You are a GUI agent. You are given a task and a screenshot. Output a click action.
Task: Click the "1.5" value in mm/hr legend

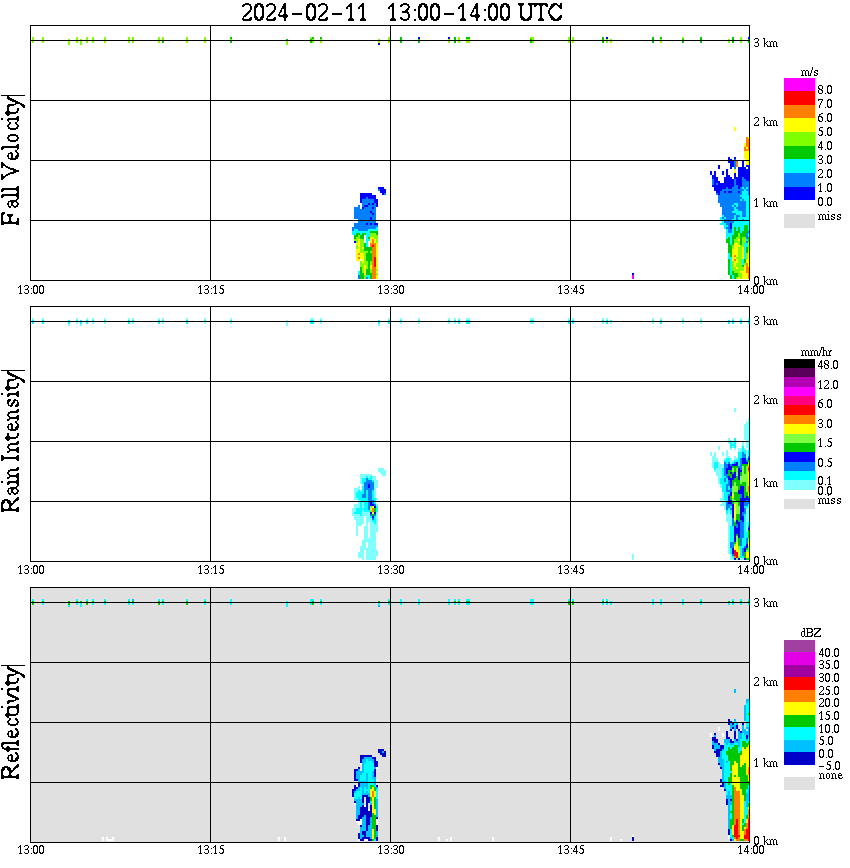point(825,443)
